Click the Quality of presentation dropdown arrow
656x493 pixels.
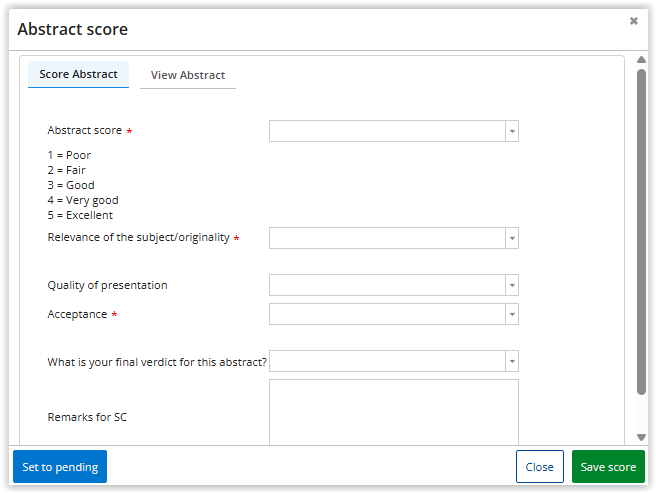[511, 285]
